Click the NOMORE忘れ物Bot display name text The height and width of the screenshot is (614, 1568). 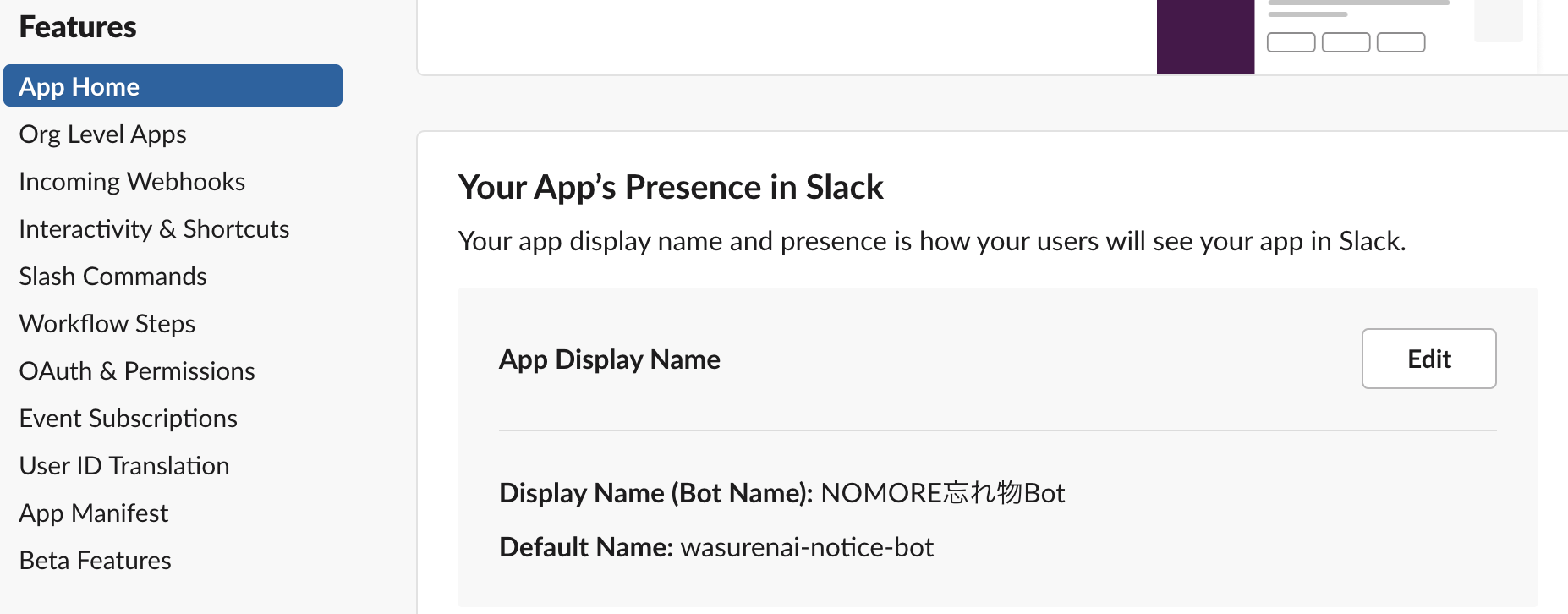tap(942, 493)
